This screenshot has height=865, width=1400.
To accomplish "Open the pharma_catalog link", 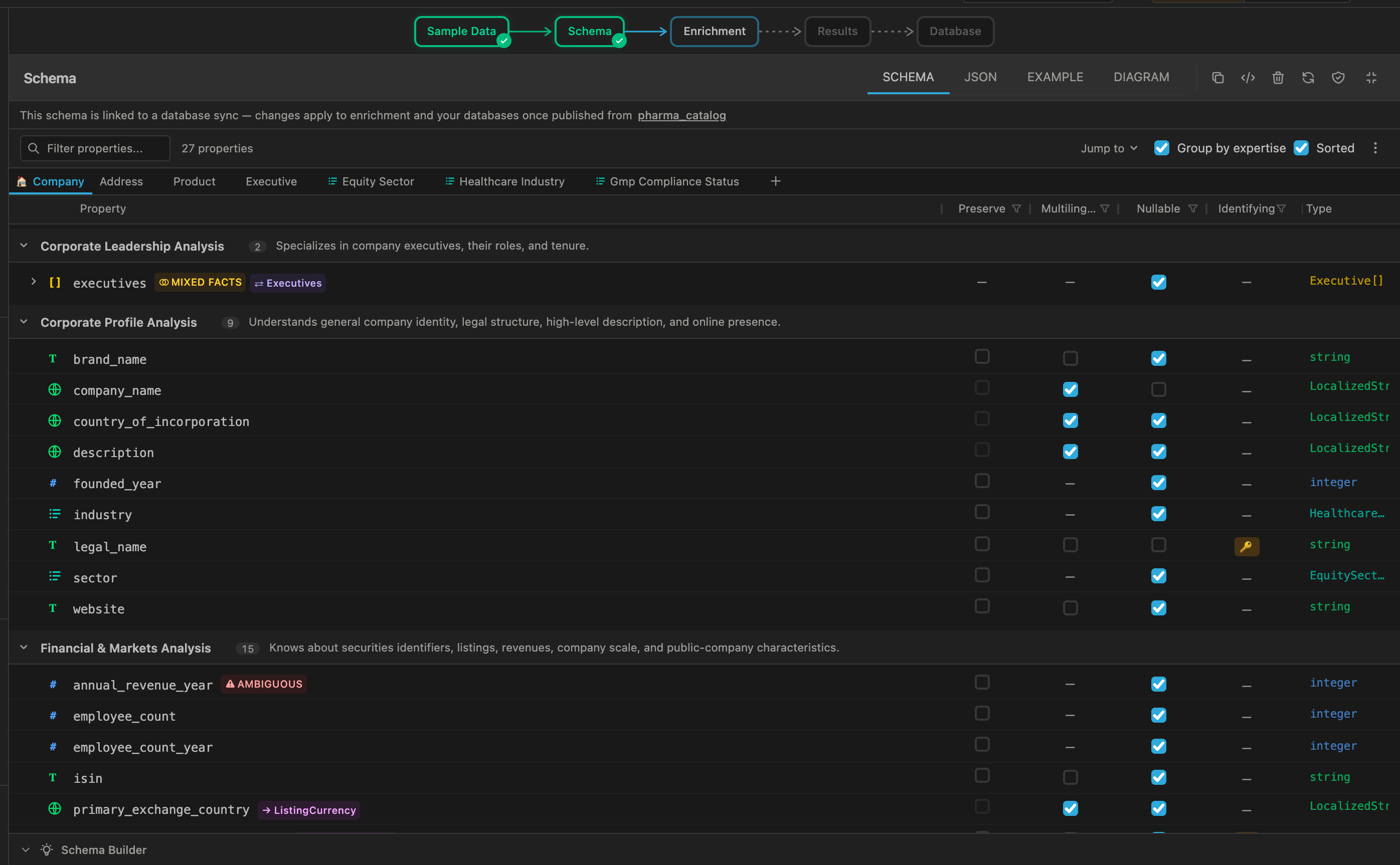I will (681, 116).
